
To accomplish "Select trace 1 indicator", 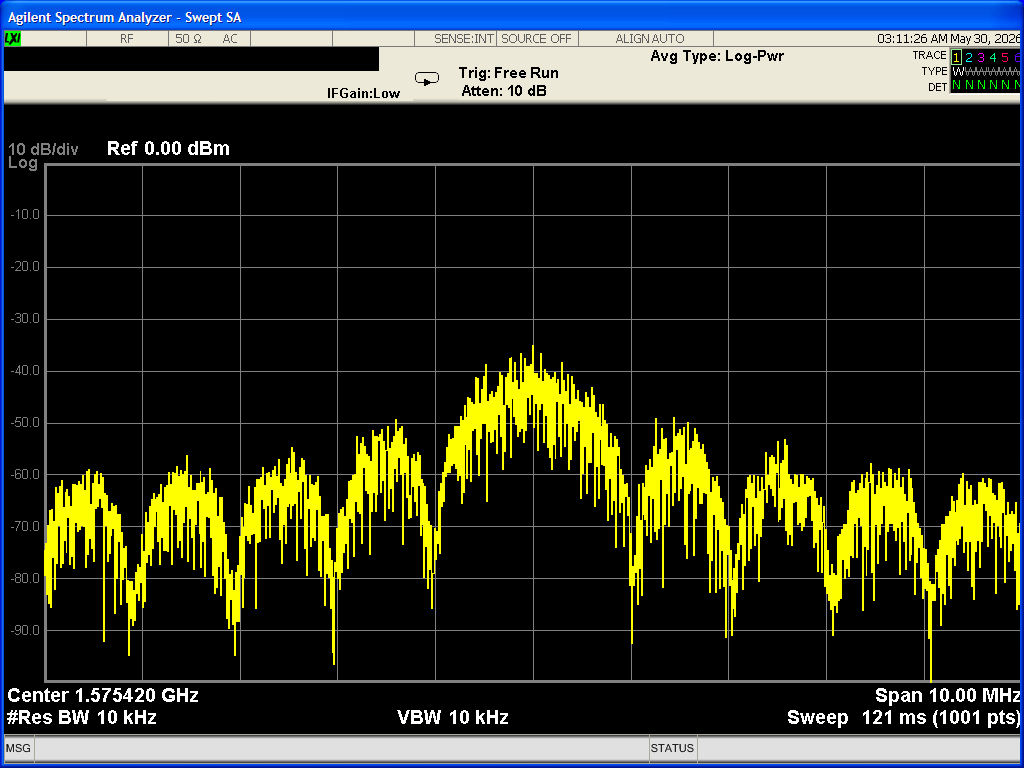I will (956, 57).
